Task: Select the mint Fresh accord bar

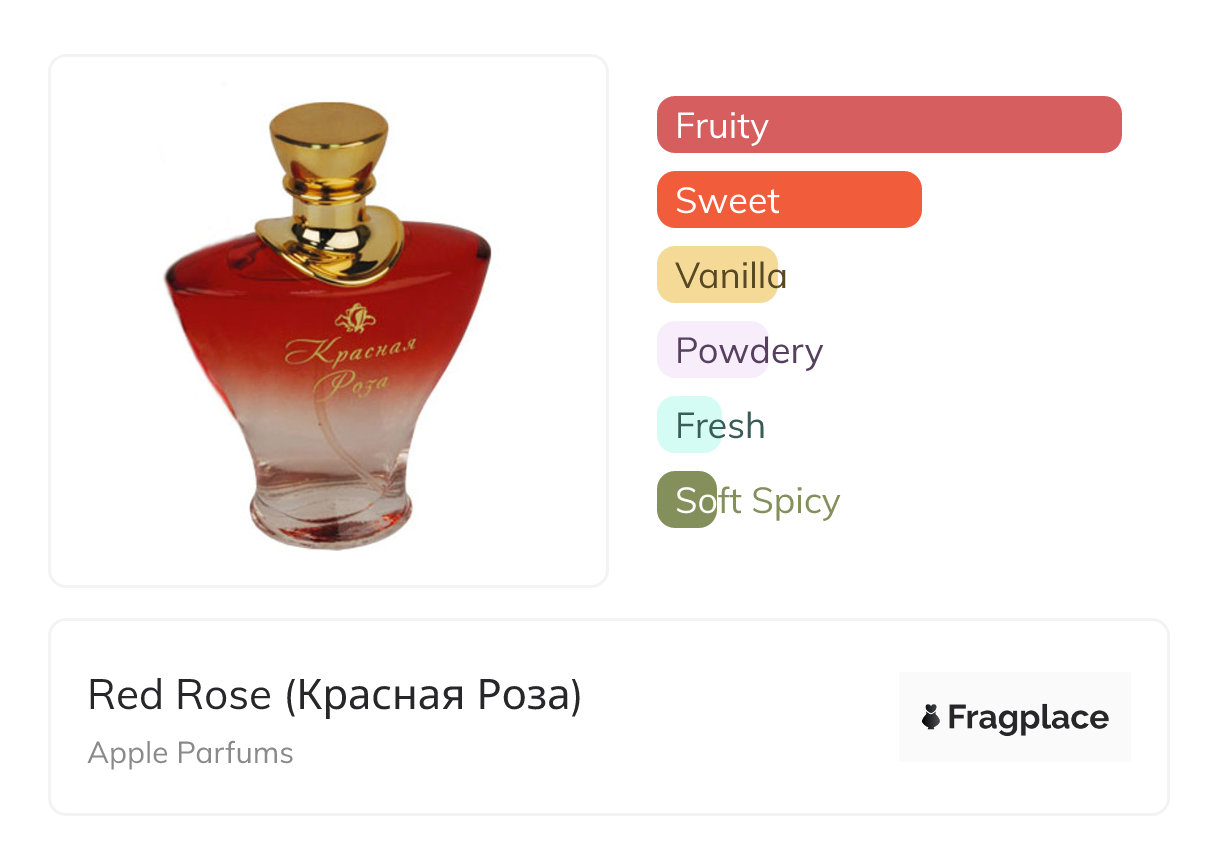Action: coord(689,425)
